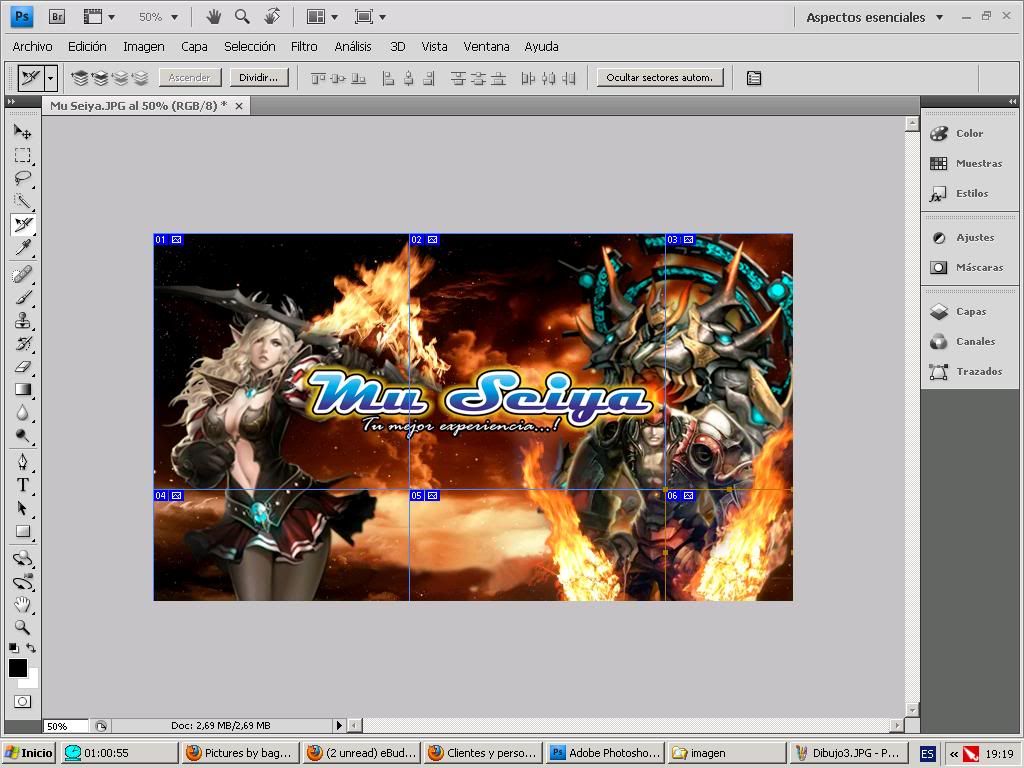Open the Windows Inicio start button
The height and width of the screenshot is (768, 1024).
[x=29, y=753]
